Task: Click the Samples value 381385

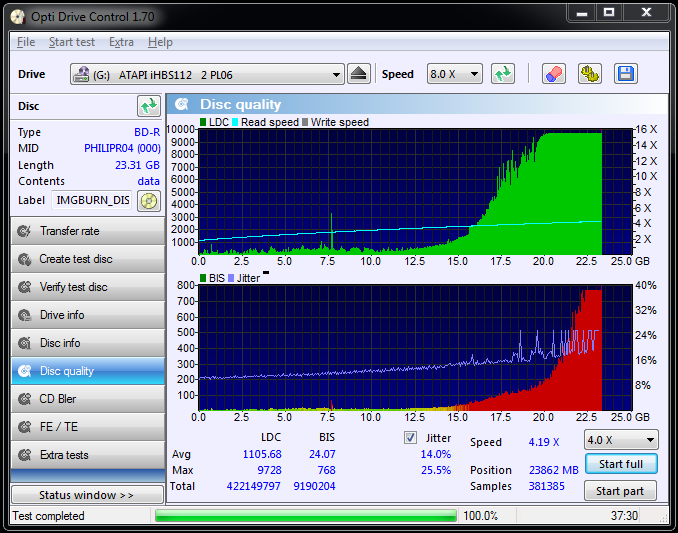Action: (547, 486)
